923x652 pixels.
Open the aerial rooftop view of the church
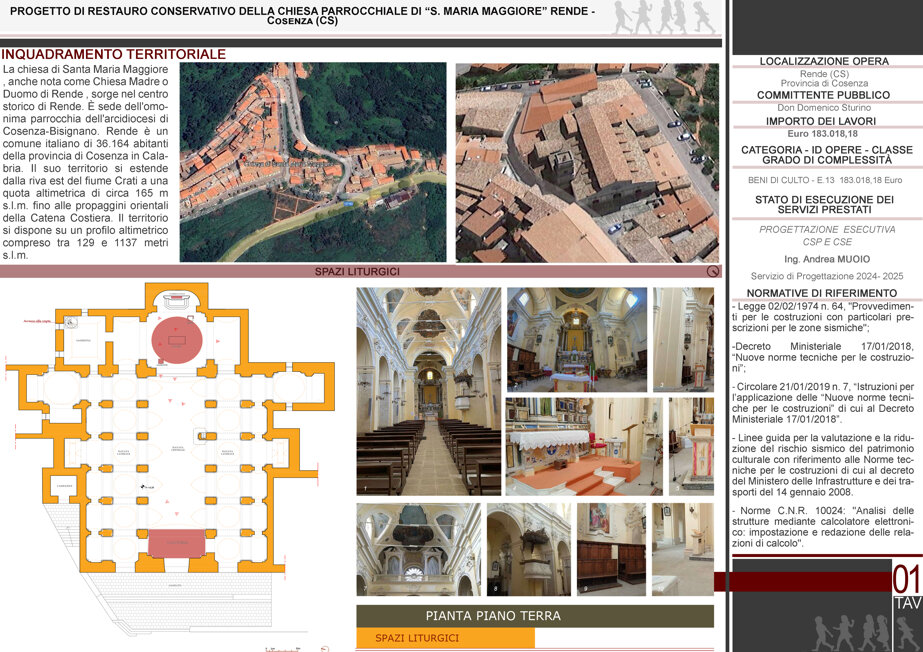[x=587, y=162]
